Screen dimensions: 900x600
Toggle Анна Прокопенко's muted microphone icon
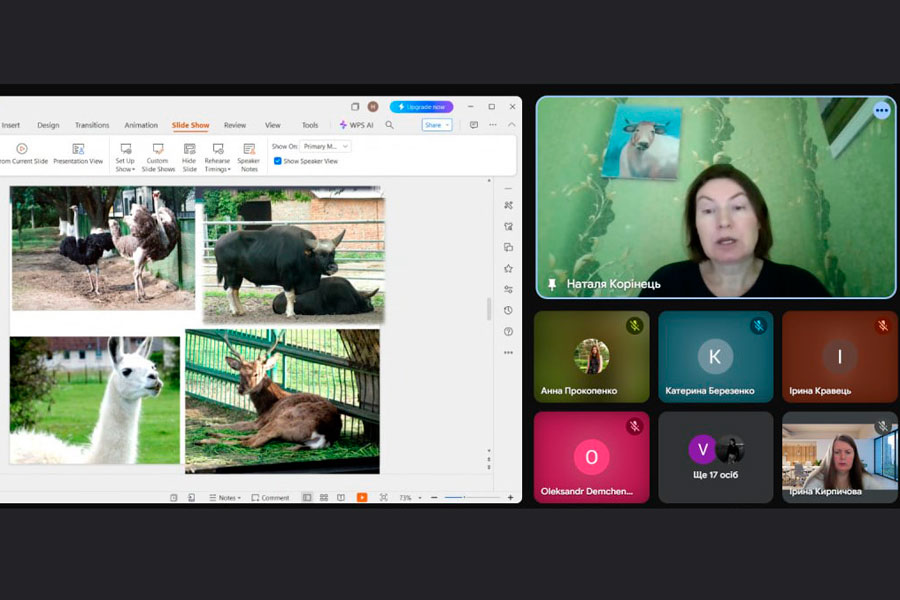634,326
